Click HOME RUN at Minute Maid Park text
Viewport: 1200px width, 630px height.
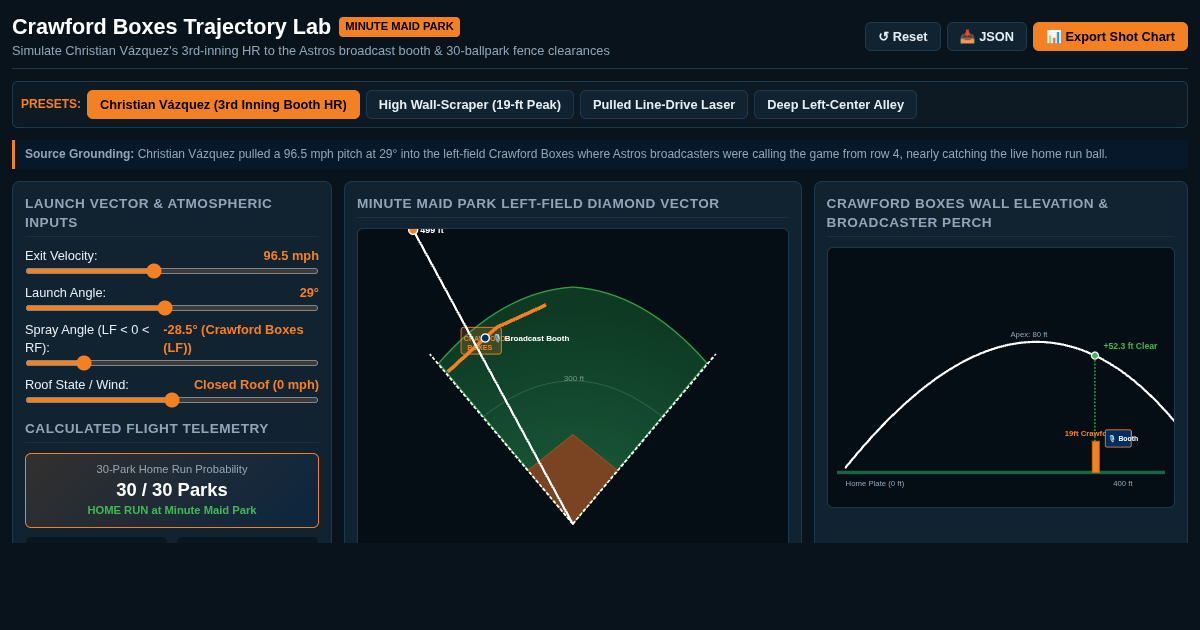point(172,510)
